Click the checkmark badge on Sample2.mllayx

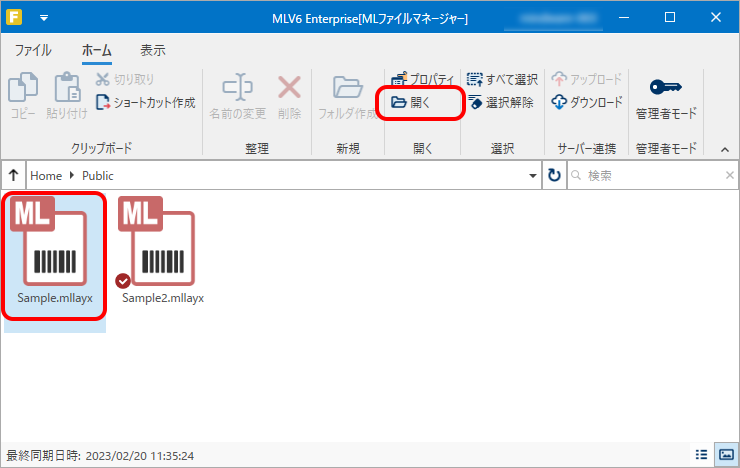(123, 281)
